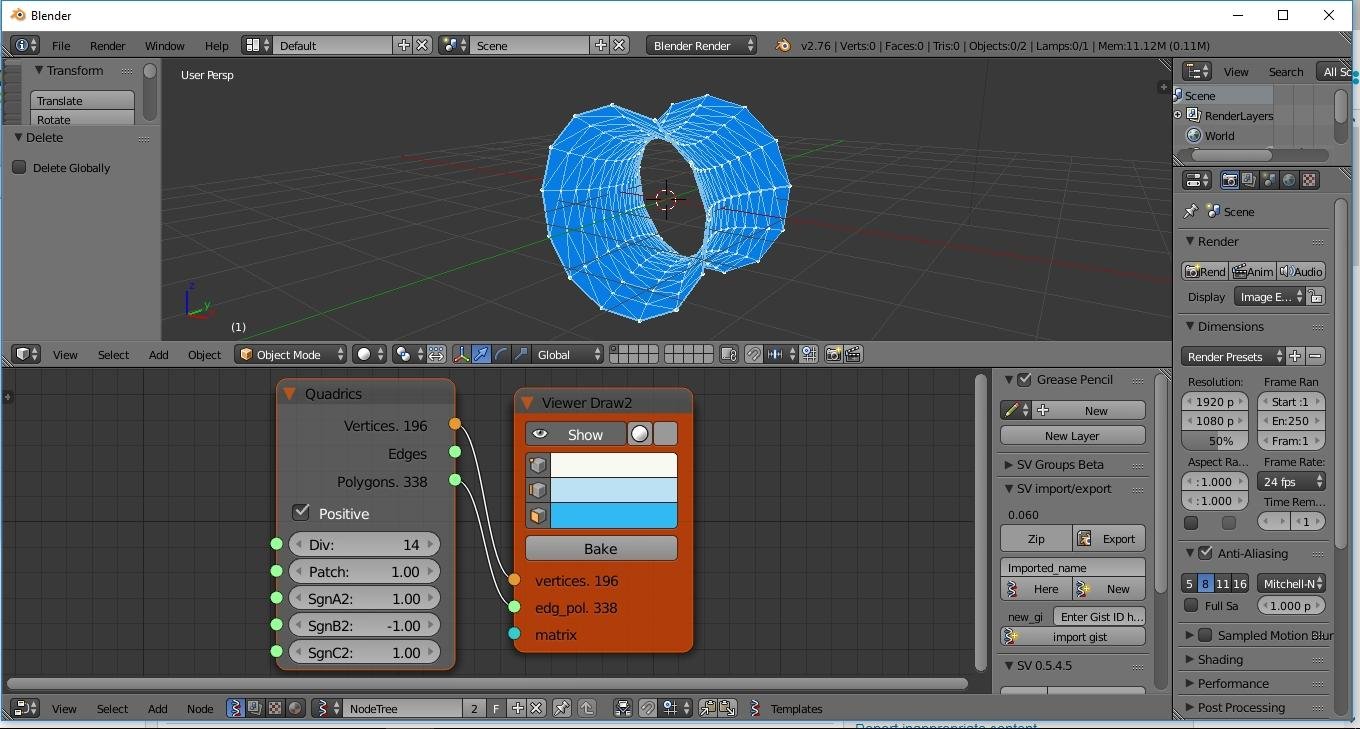Open the Blender Render engine dropdown

click(x=701, y=46)
